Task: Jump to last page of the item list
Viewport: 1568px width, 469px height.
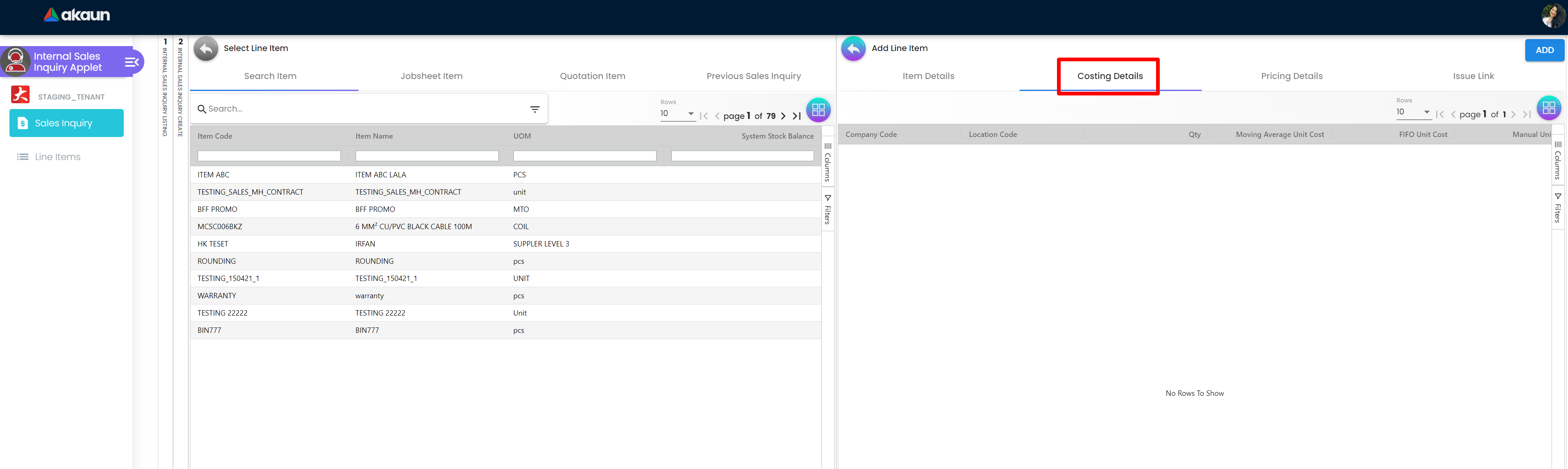Action: click(x=796, y=116)
